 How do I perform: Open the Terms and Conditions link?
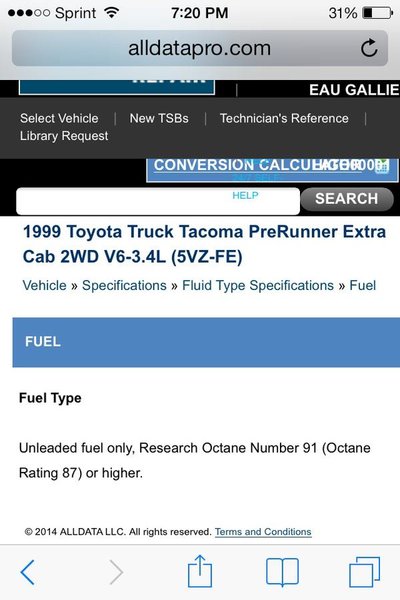[263, 532]
